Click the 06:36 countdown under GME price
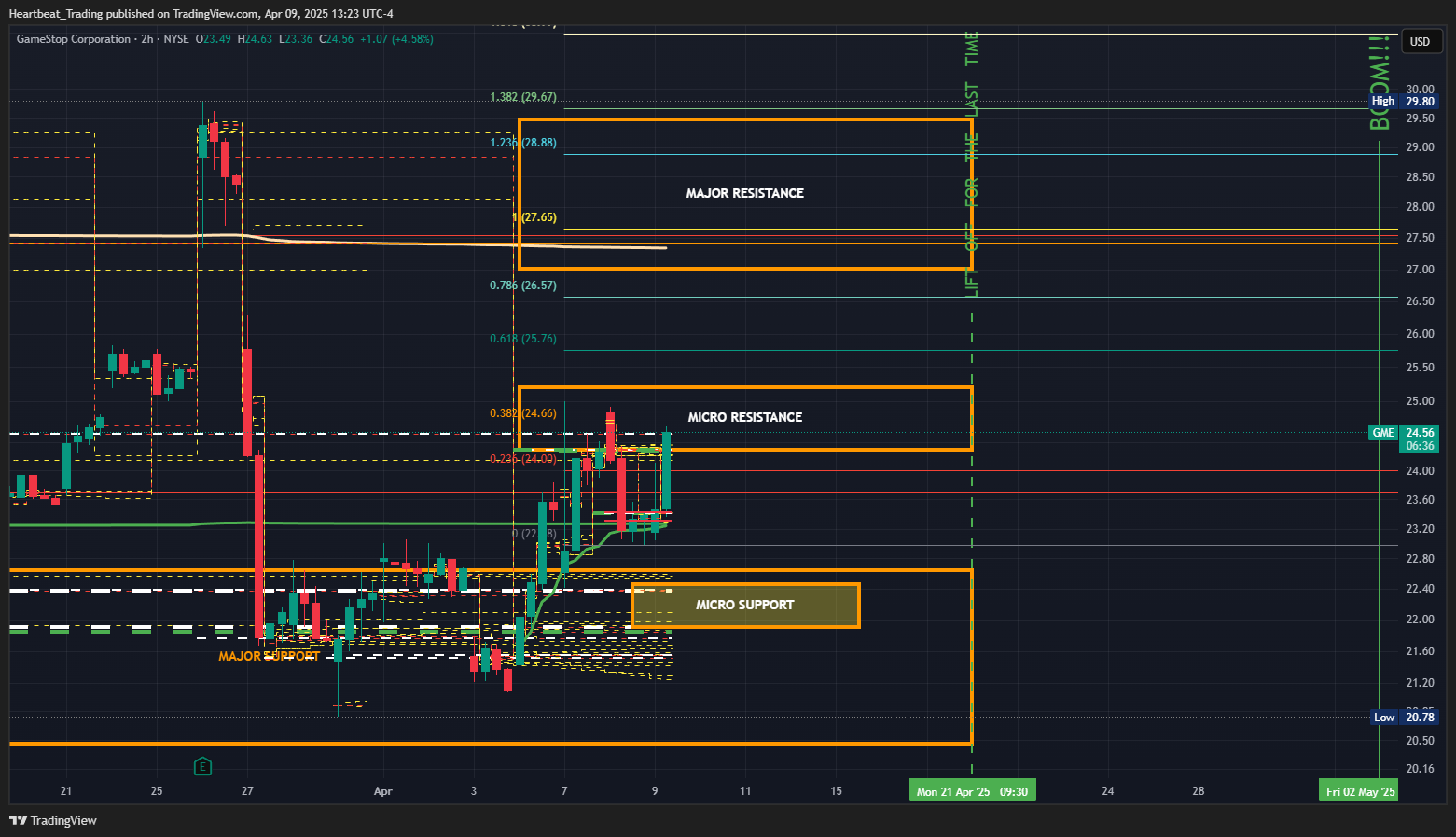1456x837 pixels. [1420, 446]
